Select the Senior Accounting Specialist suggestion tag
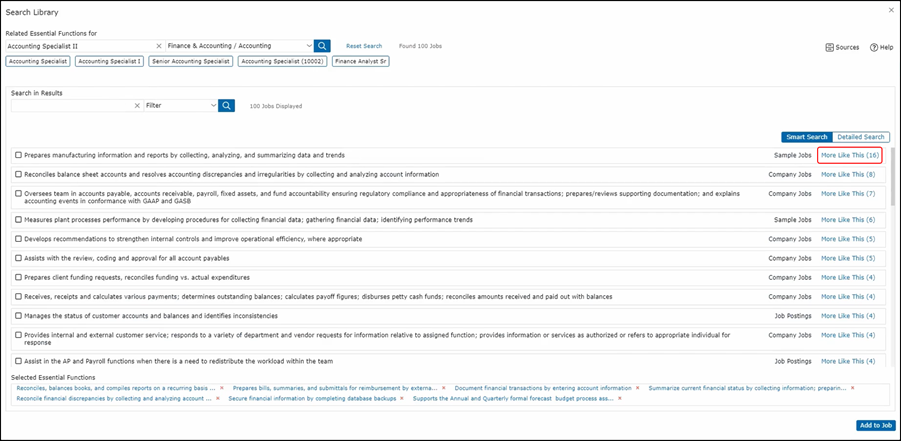Image resolution: width=901 pixels, height=441 pixels. (191, 61)
